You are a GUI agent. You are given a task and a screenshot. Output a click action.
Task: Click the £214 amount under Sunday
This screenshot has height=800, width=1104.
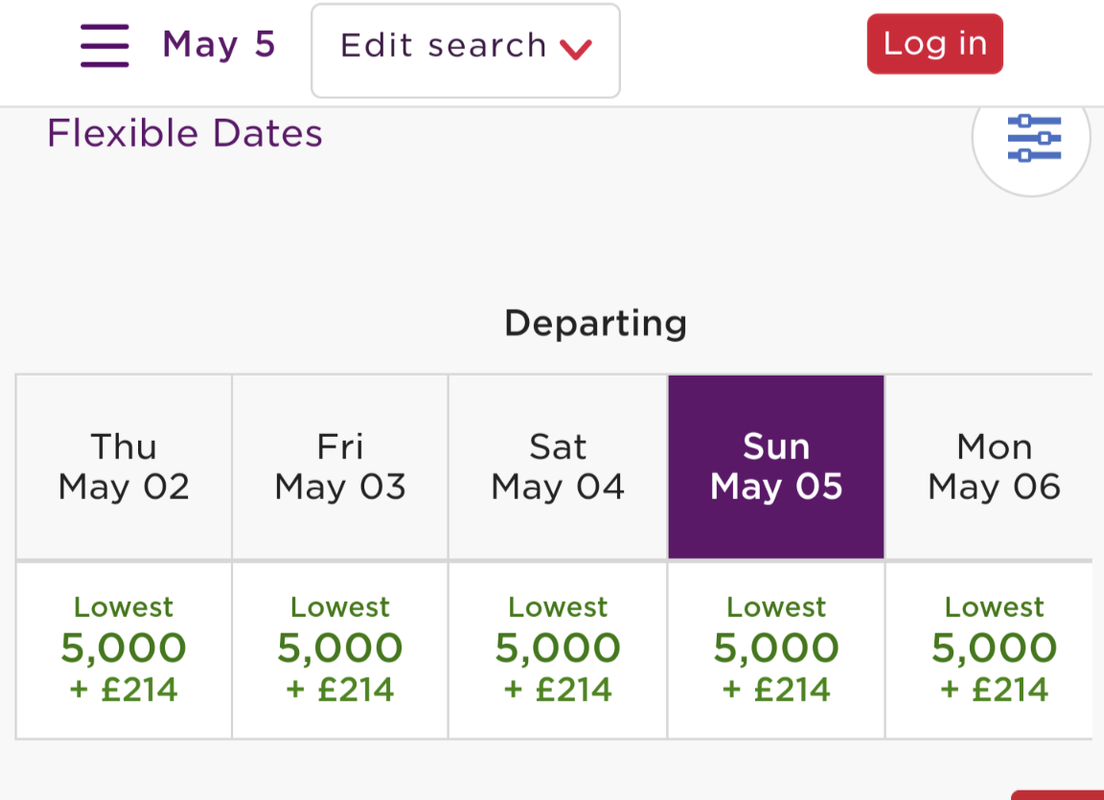point(793,689)
